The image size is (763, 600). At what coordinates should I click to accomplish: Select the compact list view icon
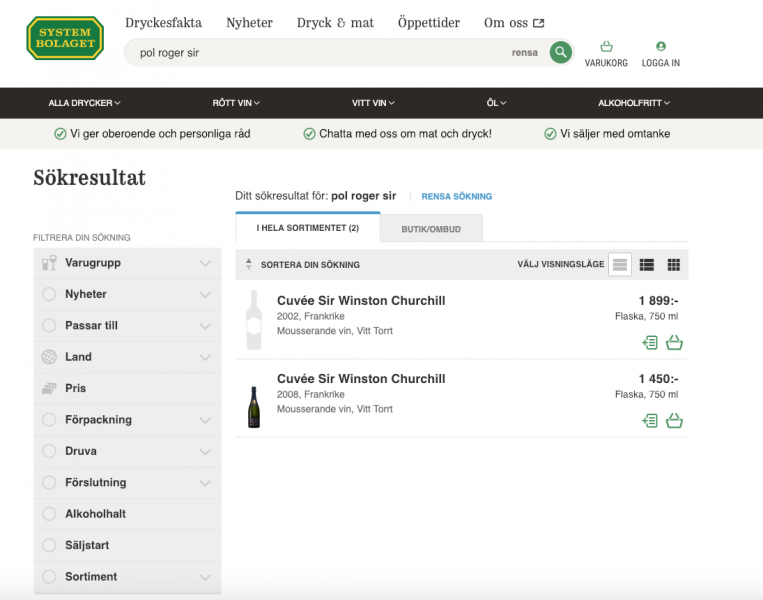pos(620,265)
